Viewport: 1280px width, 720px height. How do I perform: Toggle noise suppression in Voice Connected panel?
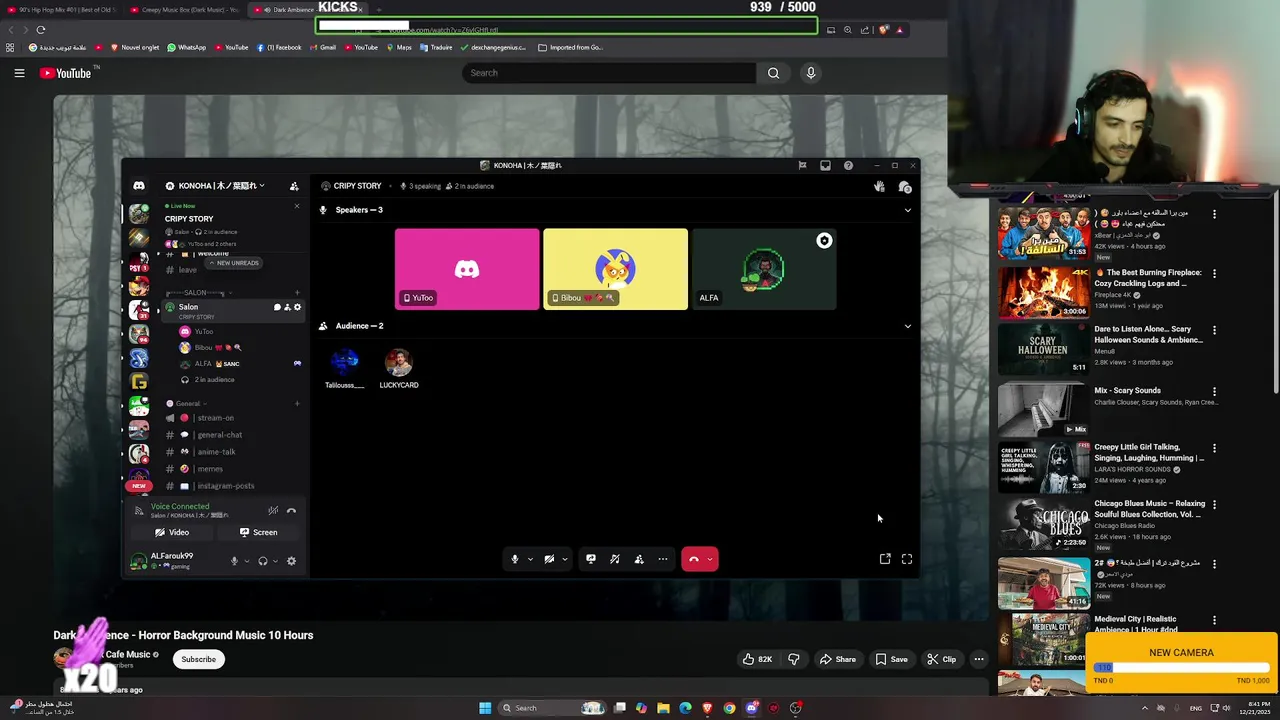(273, 511)
